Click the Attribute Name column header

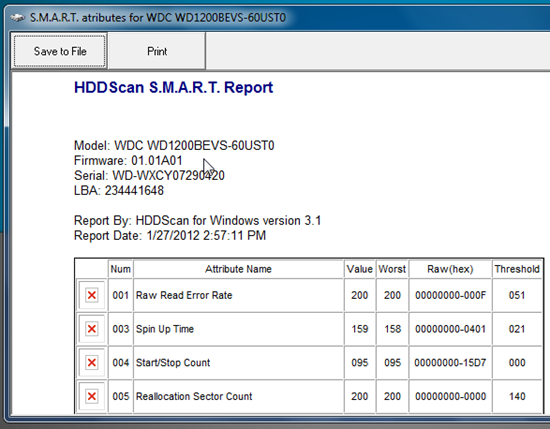238,269
